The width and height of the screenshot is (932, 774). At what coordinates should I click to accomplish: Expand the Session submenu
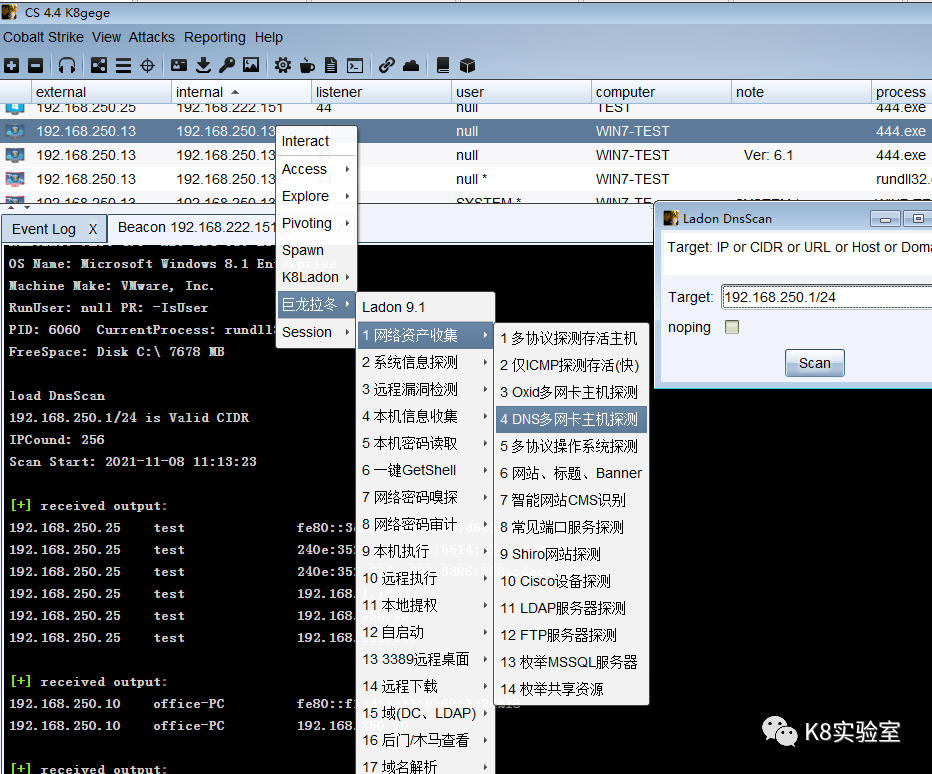pyautogui.click(x=316, y=332)
